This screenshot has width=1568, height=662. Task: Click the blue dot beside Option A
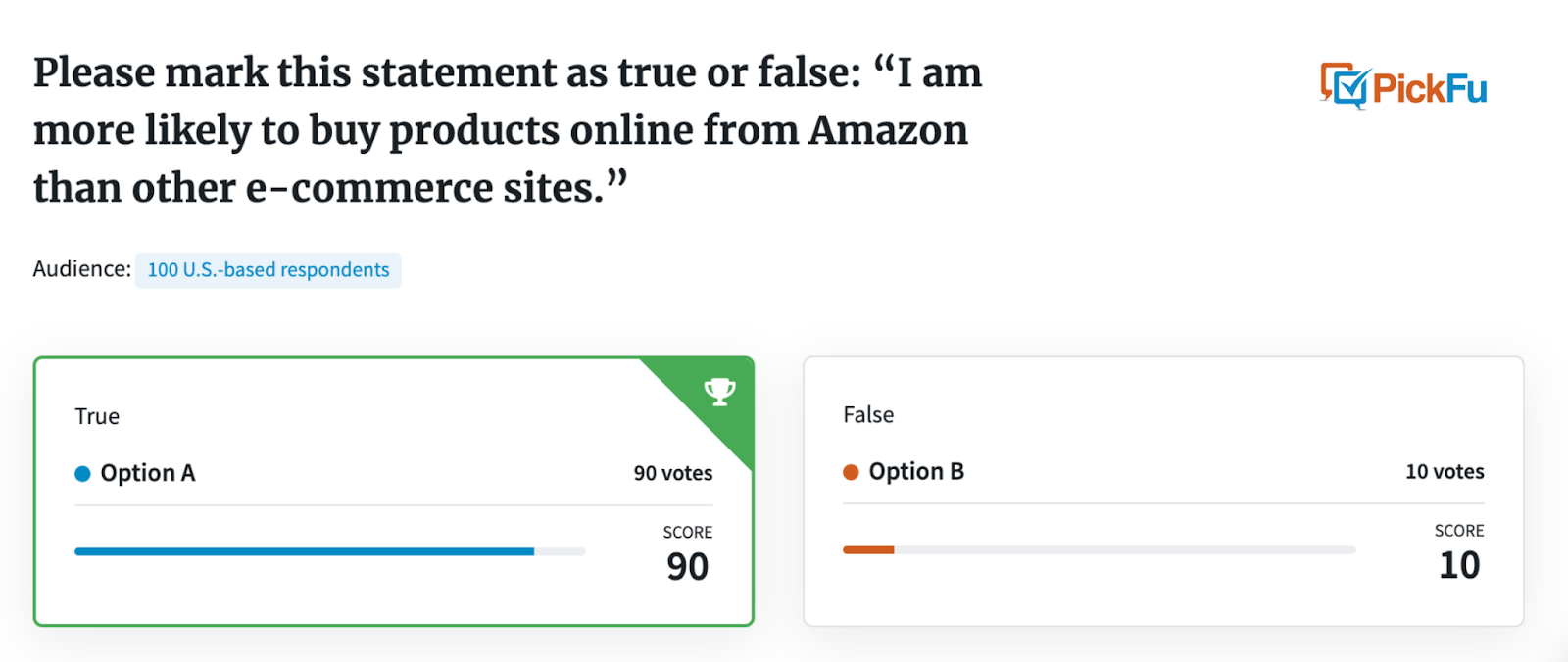click(x=83, y=474)
